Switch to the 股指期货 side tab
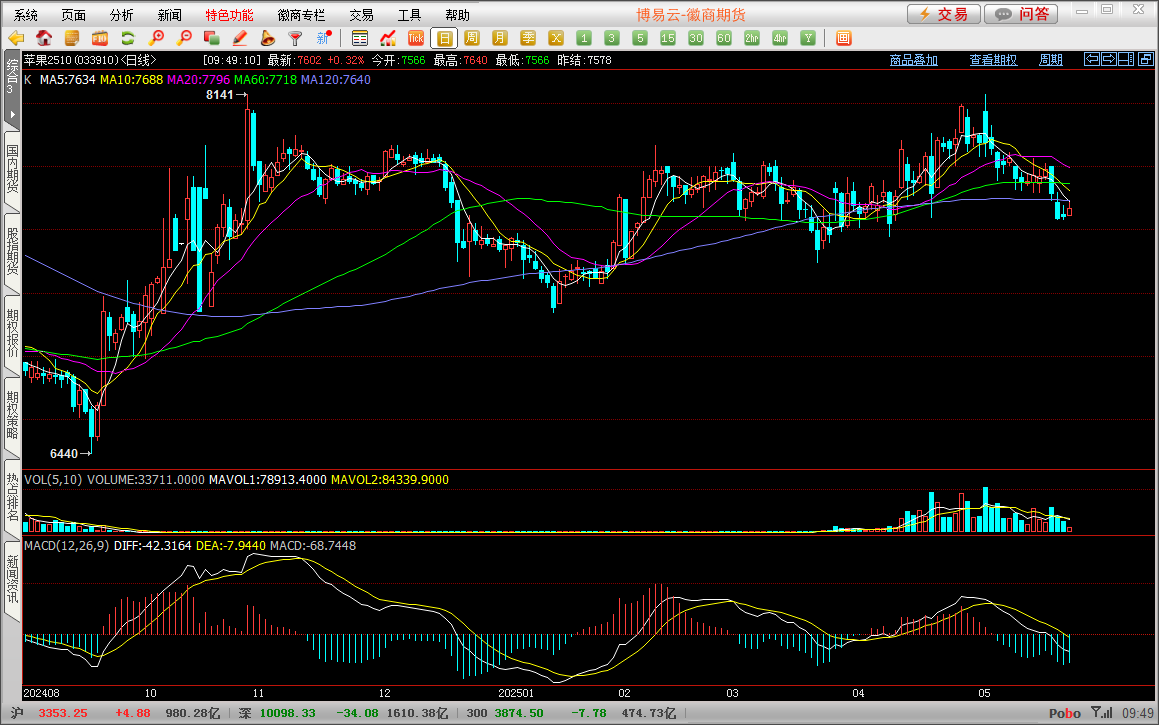The height and width of the screenshot is (725, 1159). pyautogui.click(x=12, y=252)
